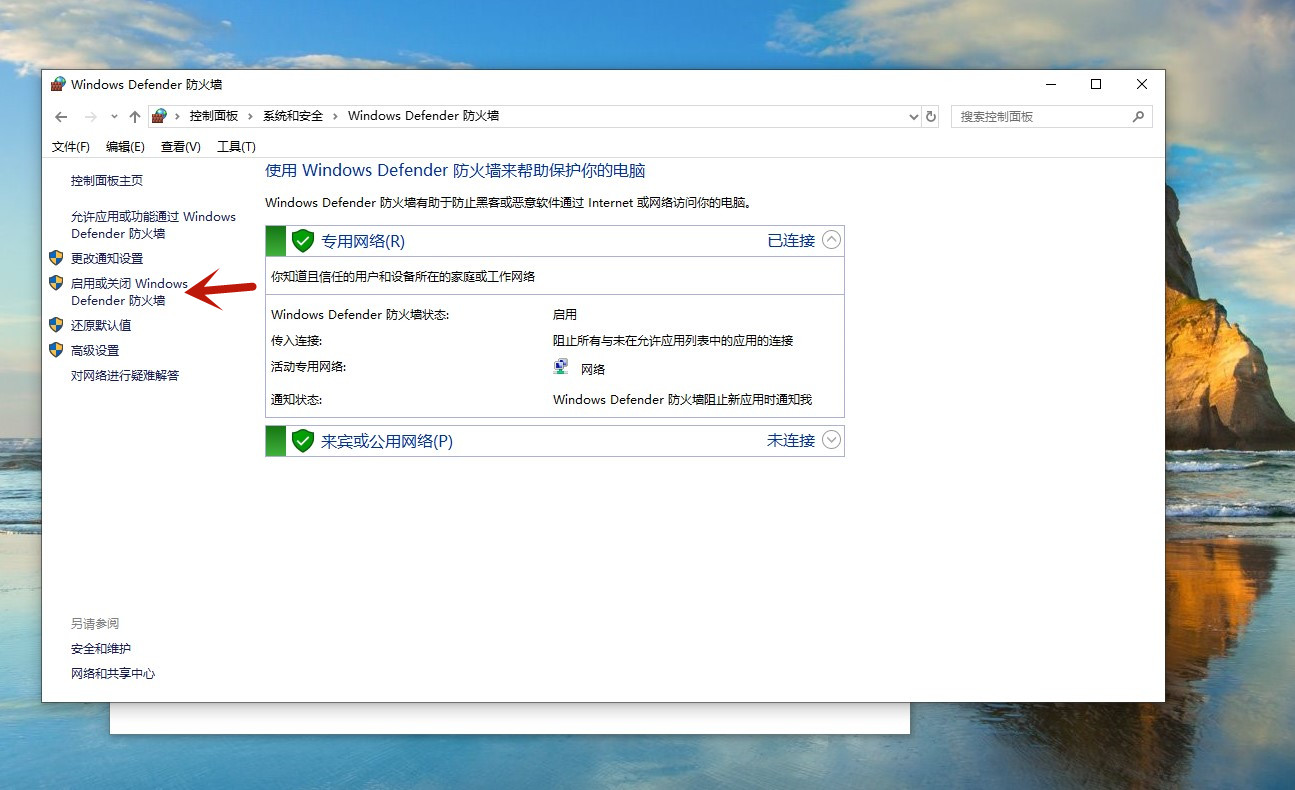Screen dimensions: 1295x790
Task: Expand the 来宾或公用网络(P) section chevron
Action: [832, 440]
